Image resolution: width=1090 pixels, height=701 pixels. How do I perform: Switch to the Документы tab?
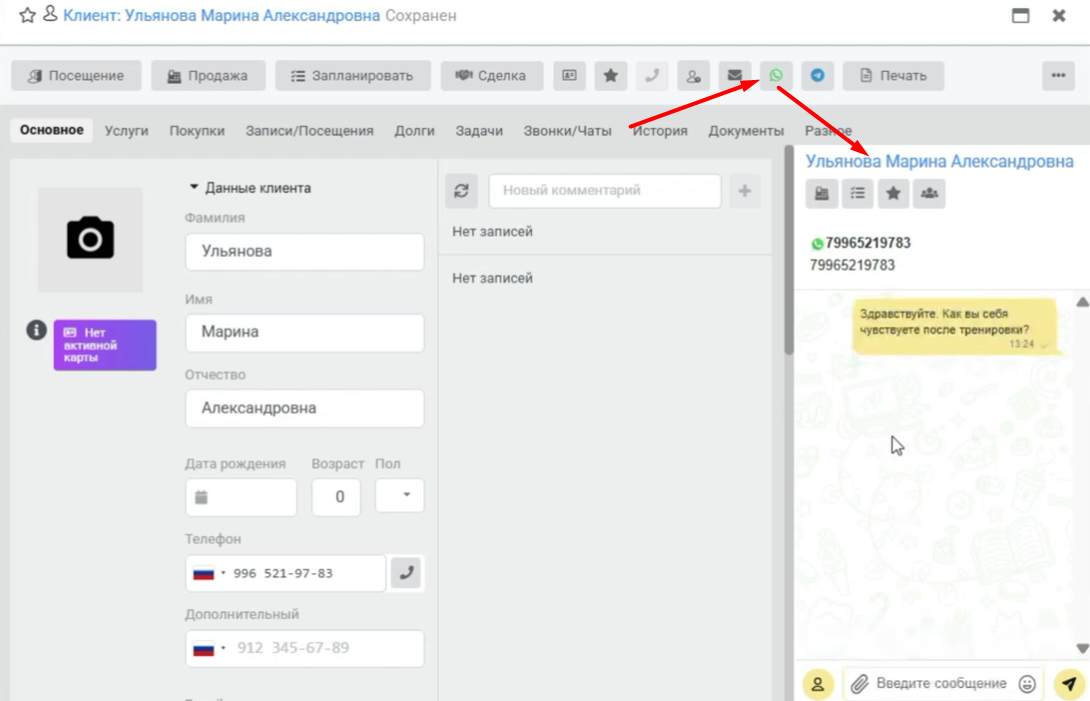746,131
